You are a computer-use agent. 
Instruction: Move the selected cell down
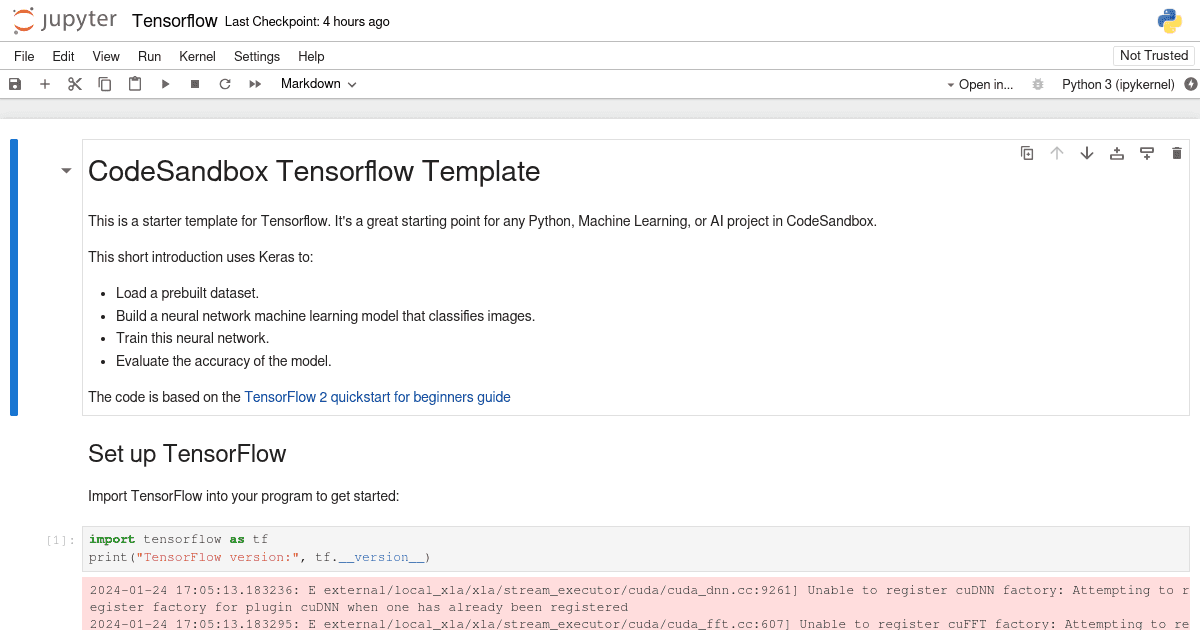pyautogui.click(x=1086, y=153)
